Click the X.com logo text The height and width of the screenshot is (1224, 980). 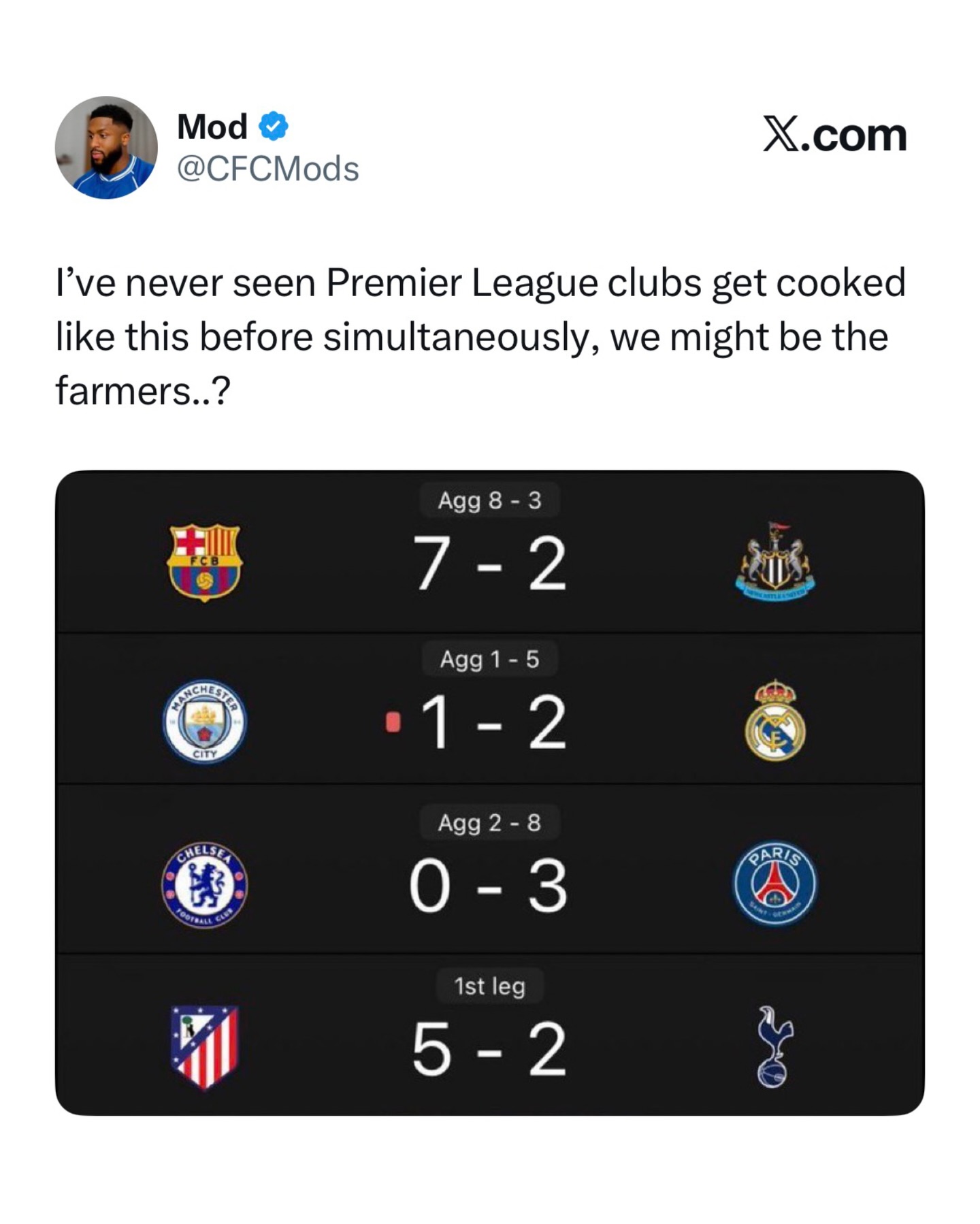pyautogui.click(x=834, y=135)
